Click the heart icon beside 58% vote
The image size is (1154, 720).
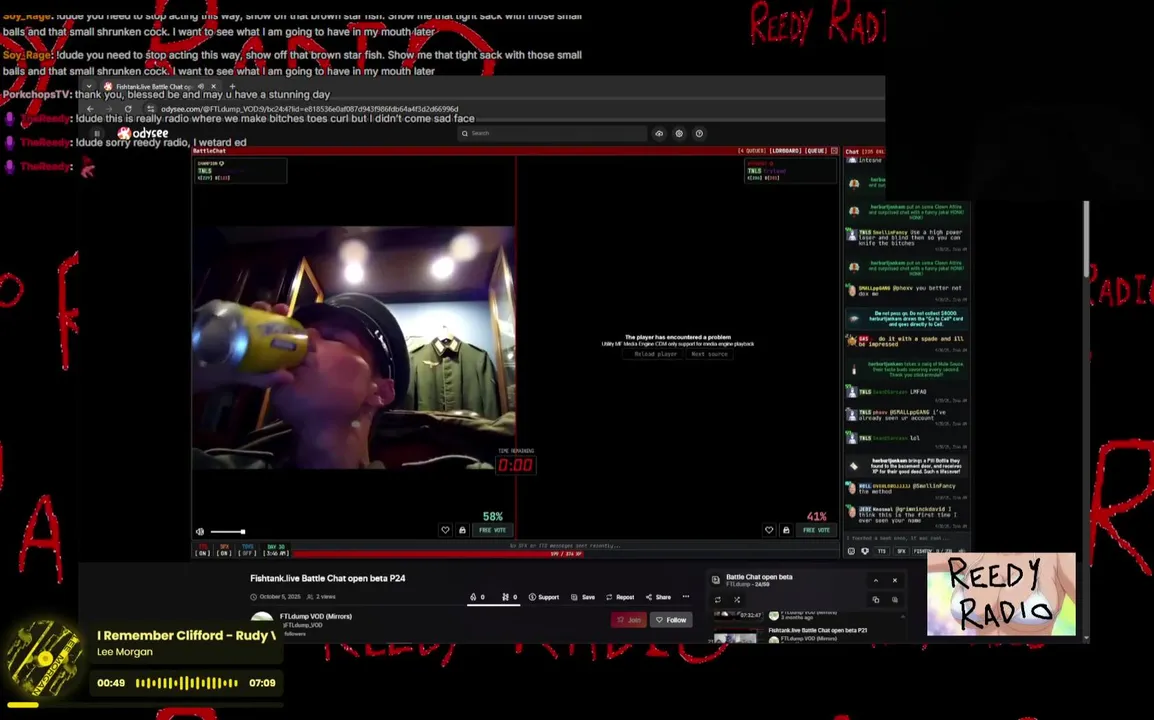(445, 530)
